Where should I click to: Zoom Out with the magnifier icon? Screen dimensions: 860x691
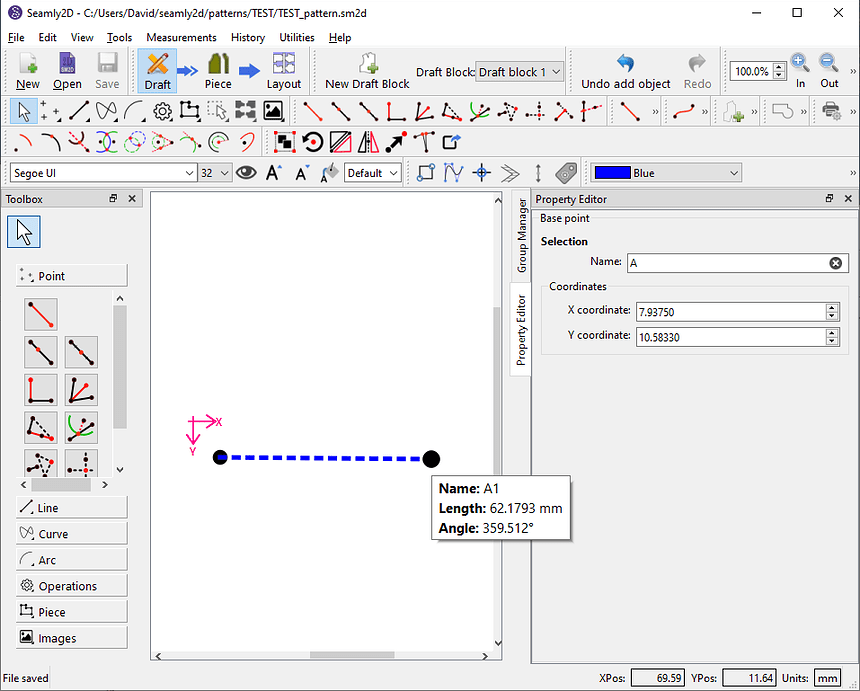pyautogui.click(x=829, y=64)
